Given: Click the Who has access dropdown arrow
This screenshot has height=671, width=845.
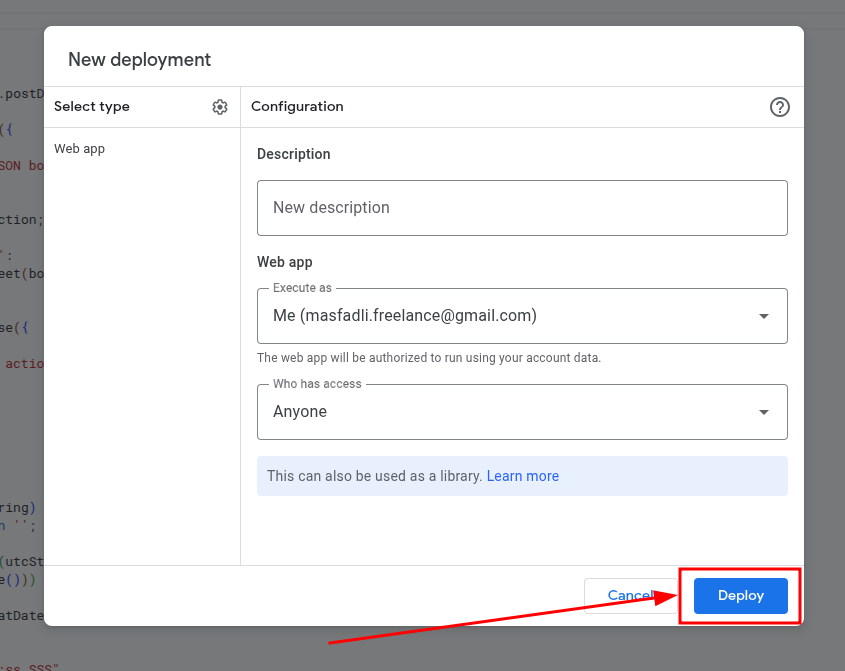Looking at the screenshot, I should click(x=764, y=412).
